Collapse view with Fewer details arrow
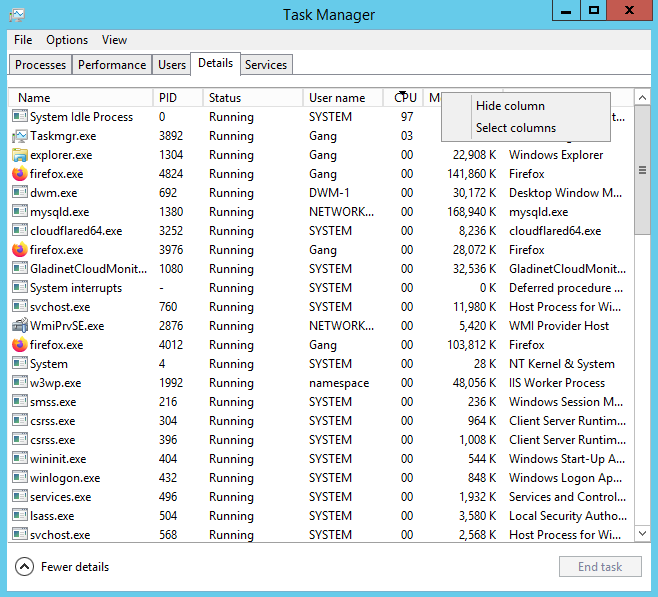Viewport: 658px width, 597px height. coord(24,567)
